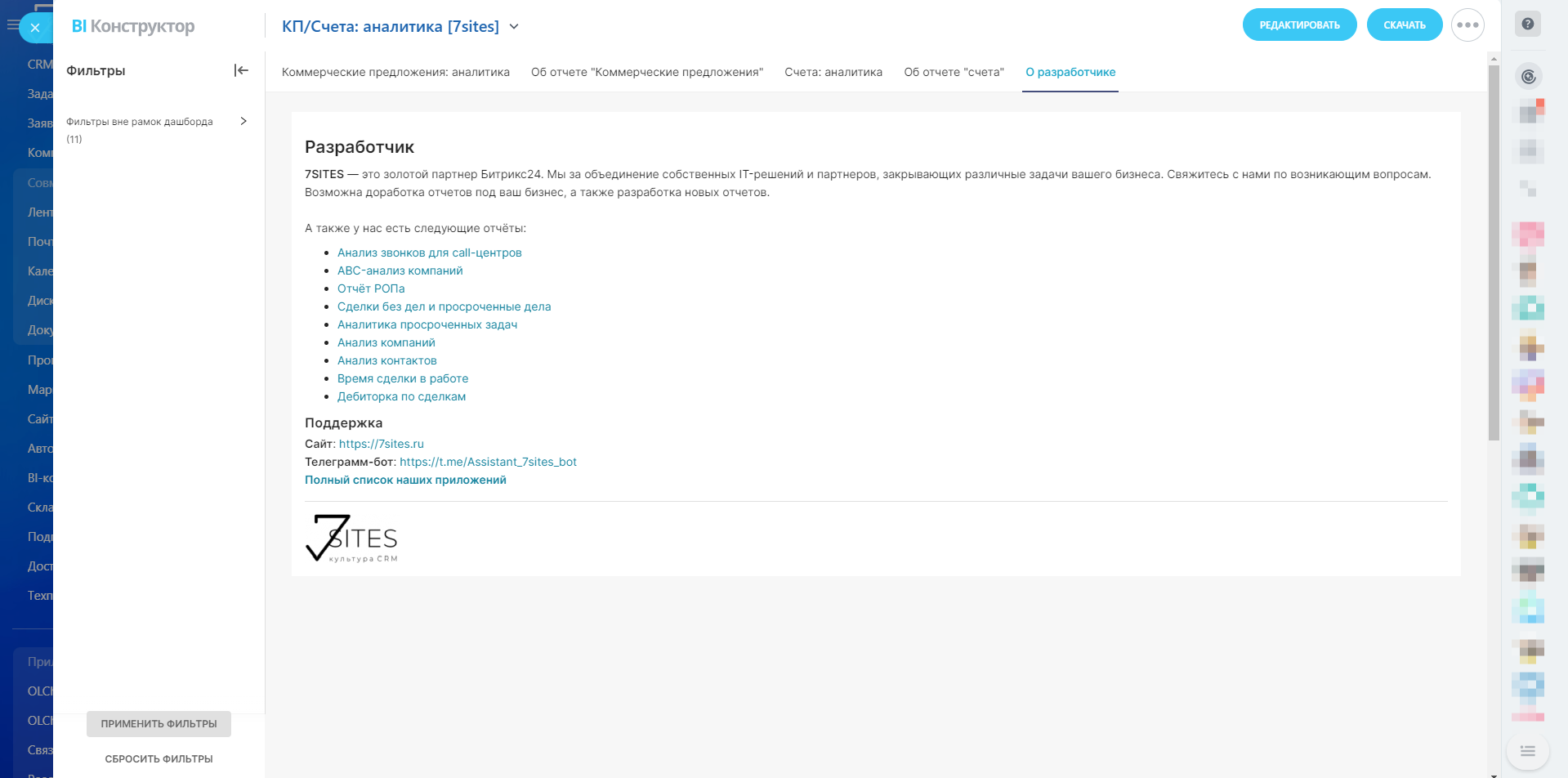Open the circular swirl icon in right sidebar
Image resolution: width=1568 pixels, height=778 pixels.
[x=1528, y=77]
